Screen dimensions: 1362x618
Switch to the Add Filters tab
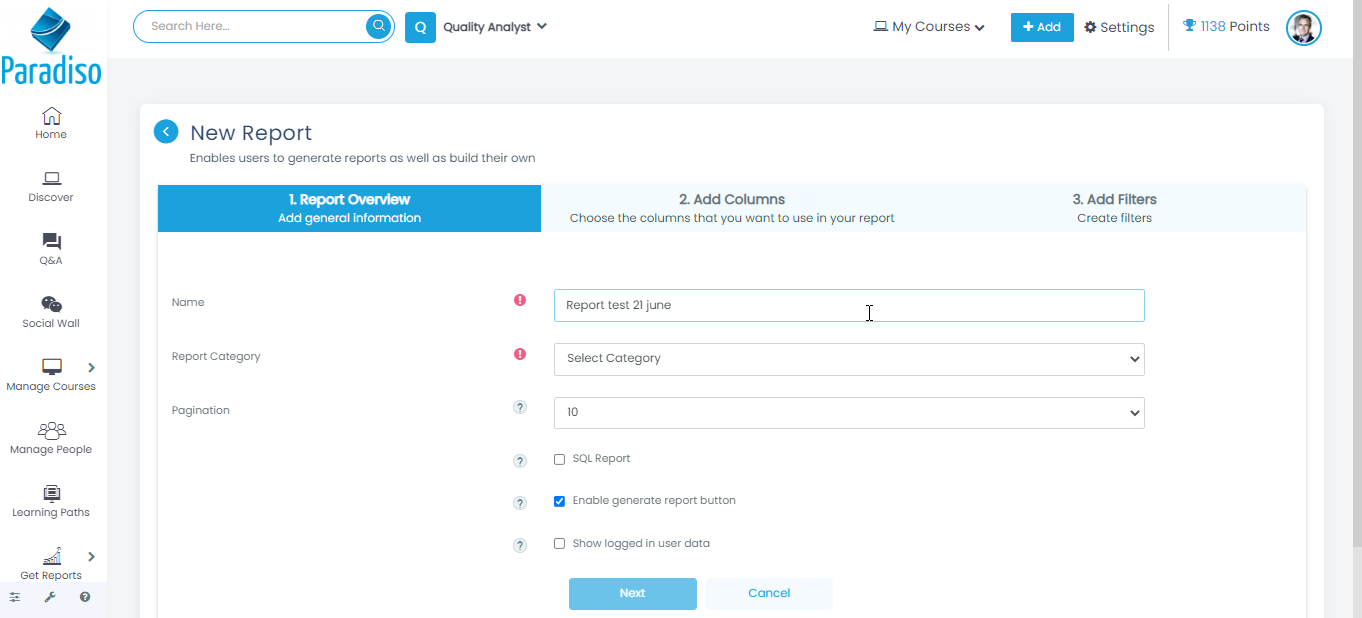(x=1114, y=208)
